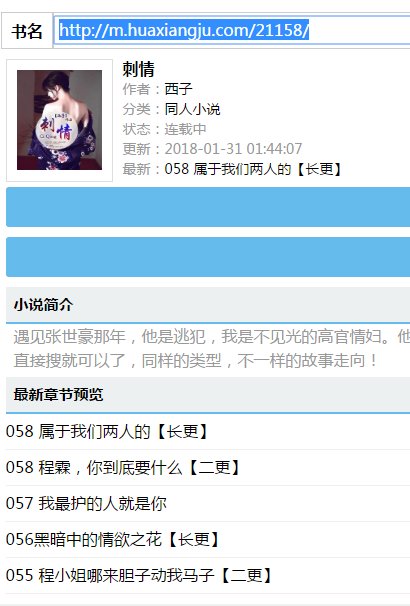Open chapter 058 程霖，你到底要什么【二更】
This screenshot has width=410, height=606.
[x=123, y=467]
